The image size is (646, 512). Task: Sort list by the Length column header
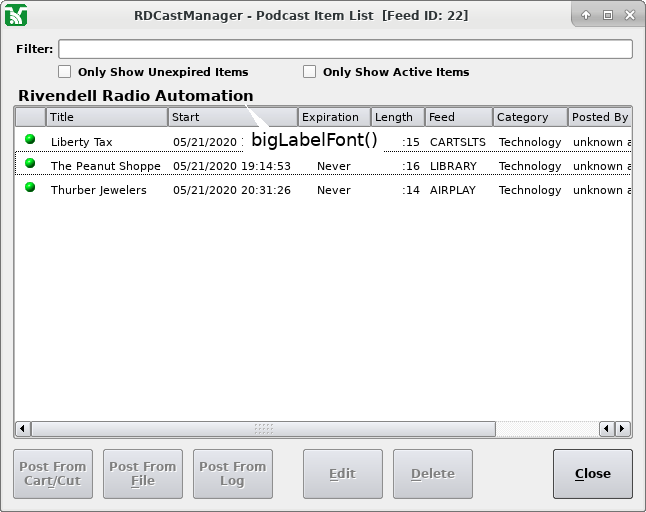point(397,117)
